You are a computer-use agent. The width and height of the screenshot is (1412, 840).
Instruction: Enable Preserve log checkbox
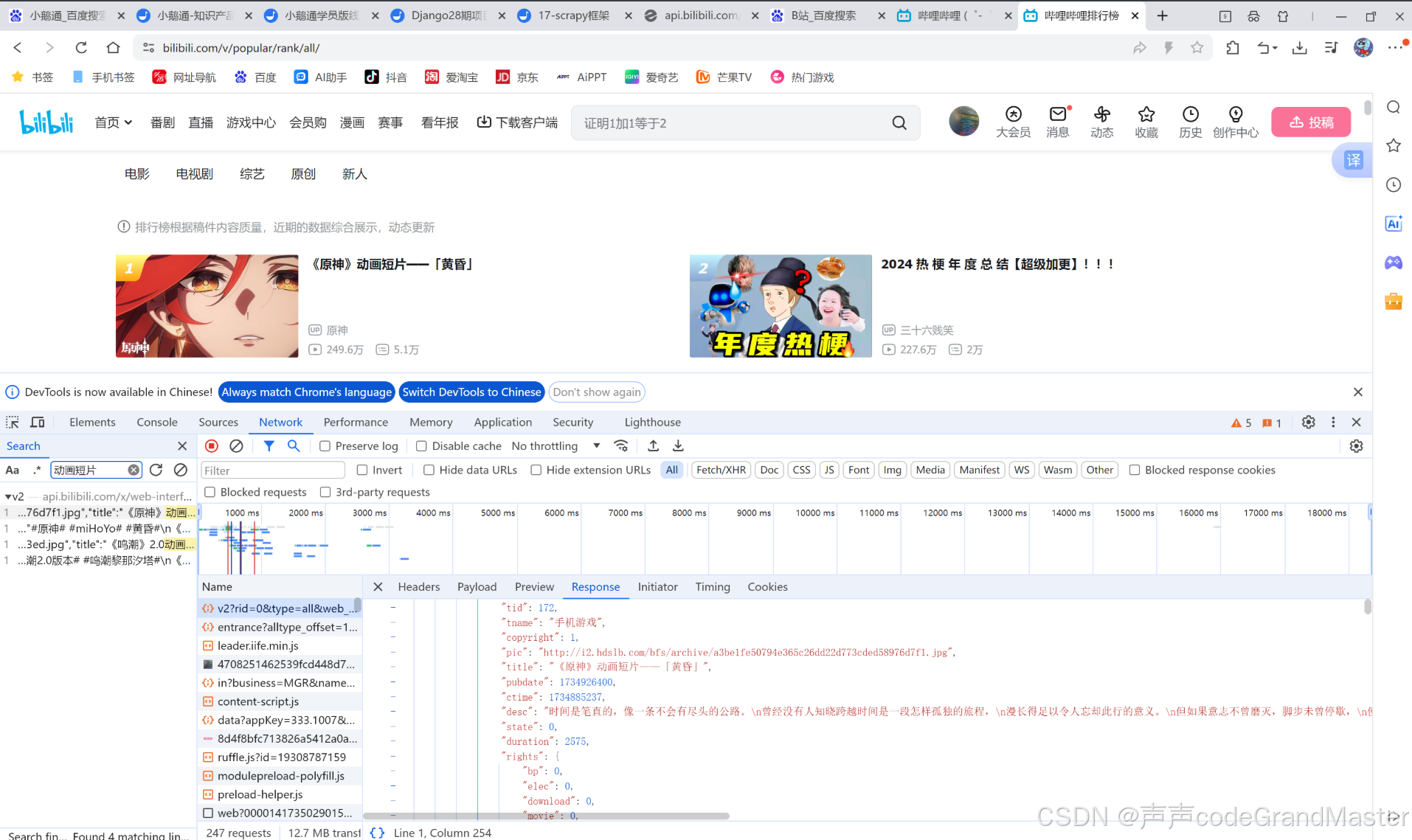tap(325, 446)
